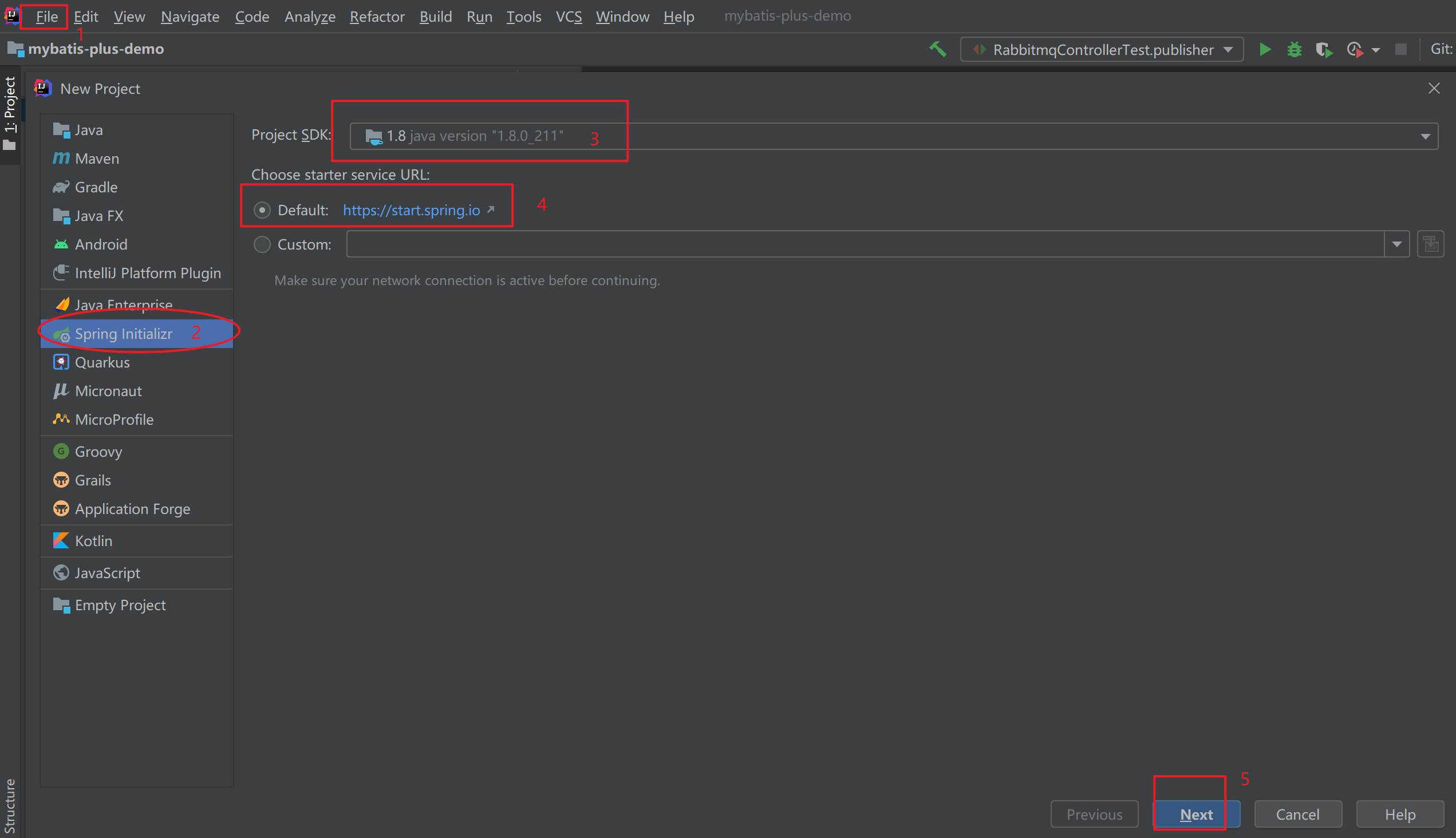Open the Run menu
1456x838 pixels.
click(479, 17)
